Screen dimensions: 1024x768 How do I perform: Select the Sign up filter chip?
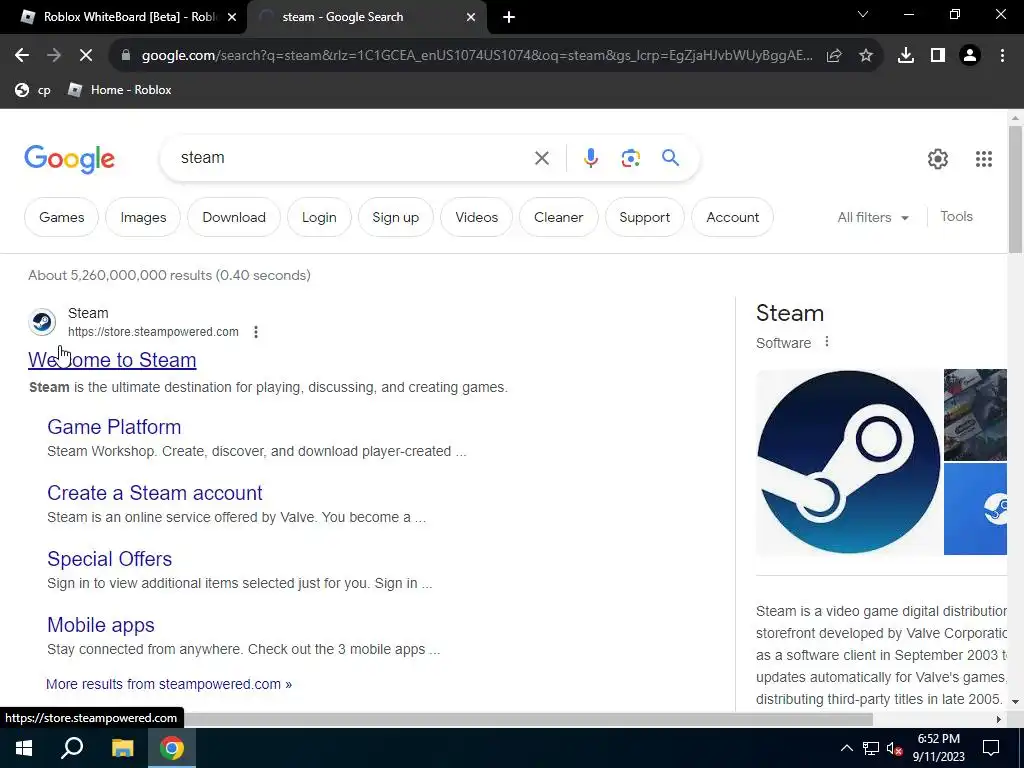coord(396,217)
